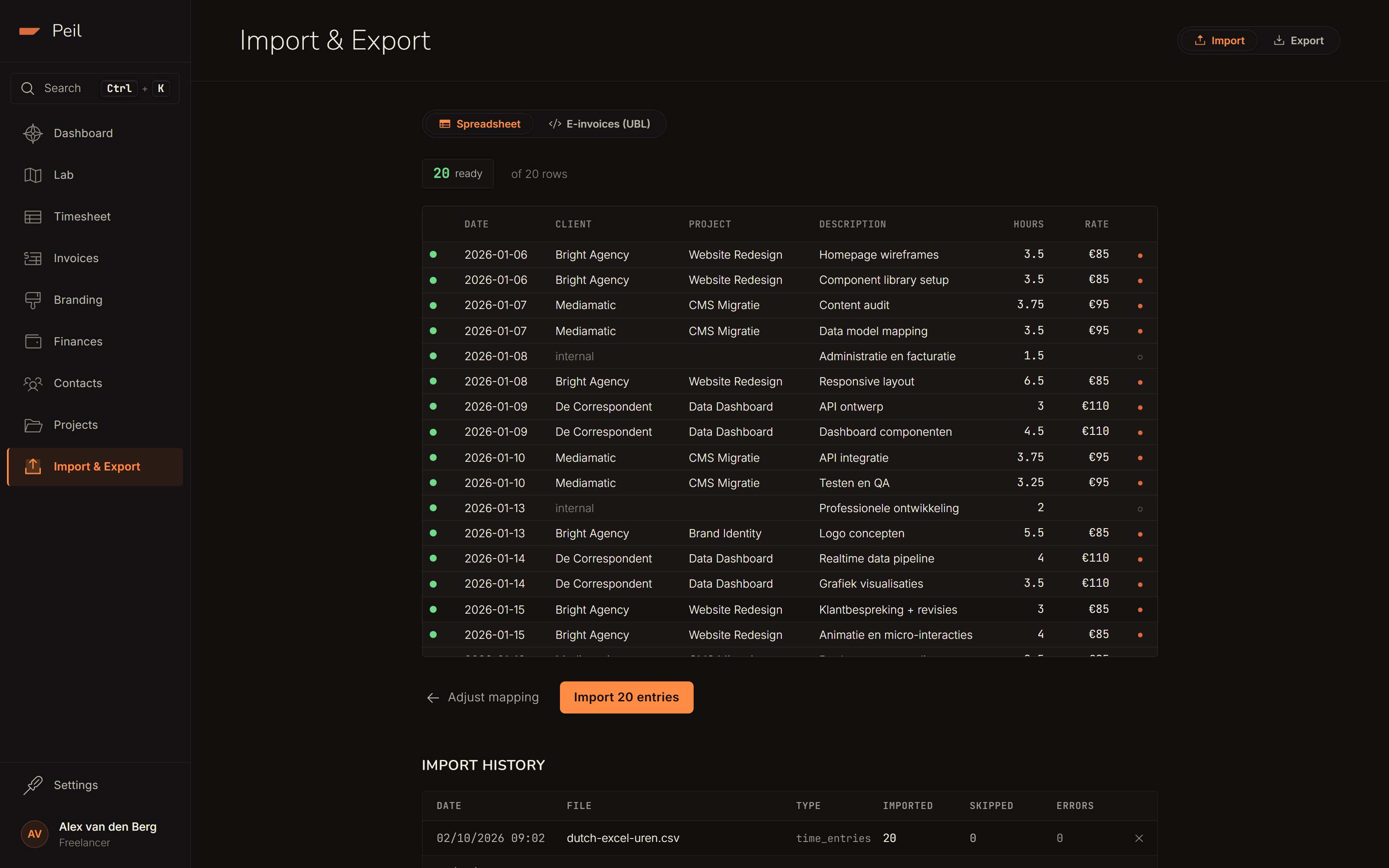Click the Contacts people icon

click(x=33, y=384)
